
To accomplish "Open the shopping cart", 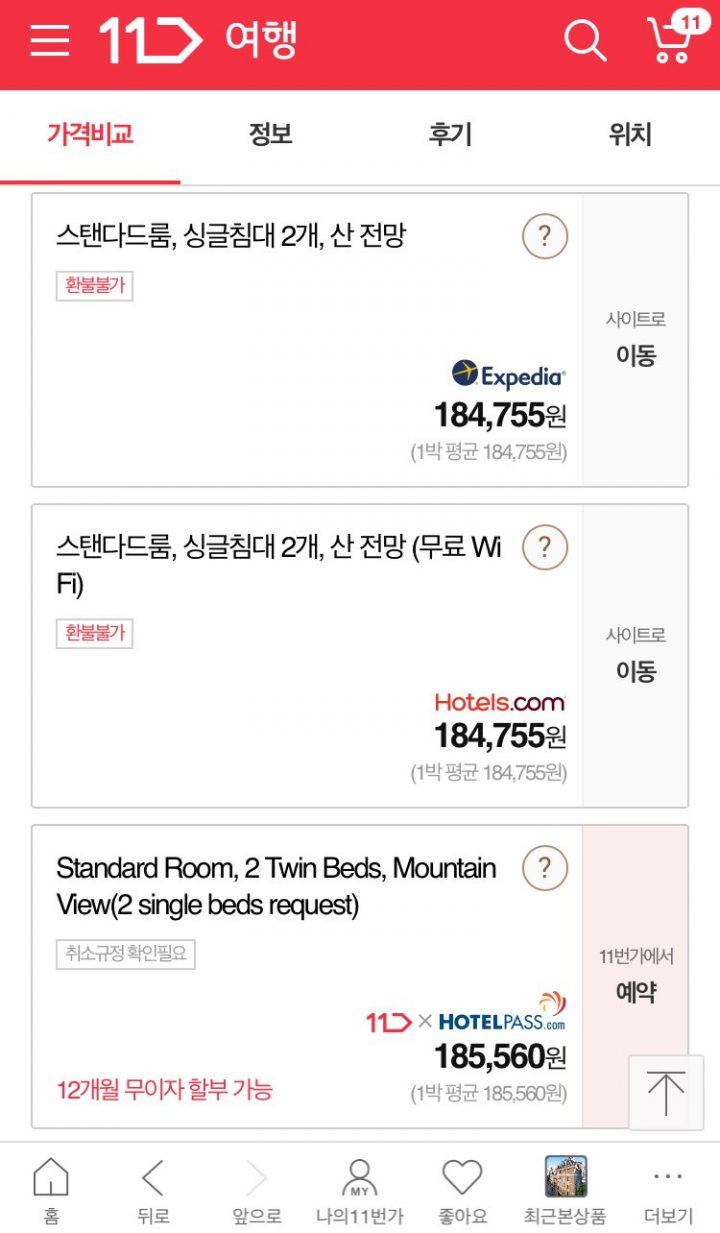I will pyautogui.click(x=672, y=40).
